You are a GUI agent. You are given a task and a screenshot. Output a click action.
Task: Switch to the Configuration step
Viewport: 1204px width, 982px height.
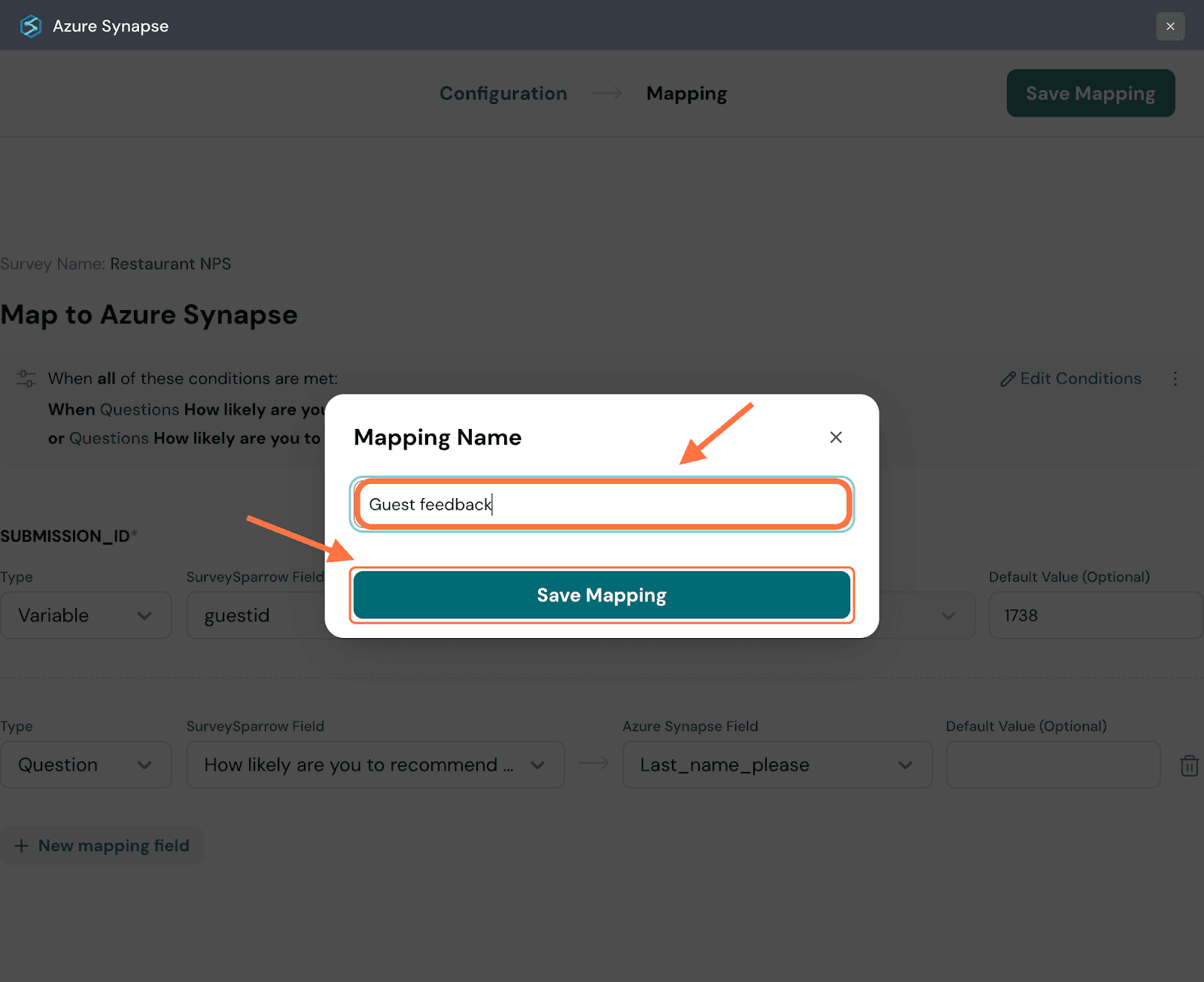click(503, 93)
